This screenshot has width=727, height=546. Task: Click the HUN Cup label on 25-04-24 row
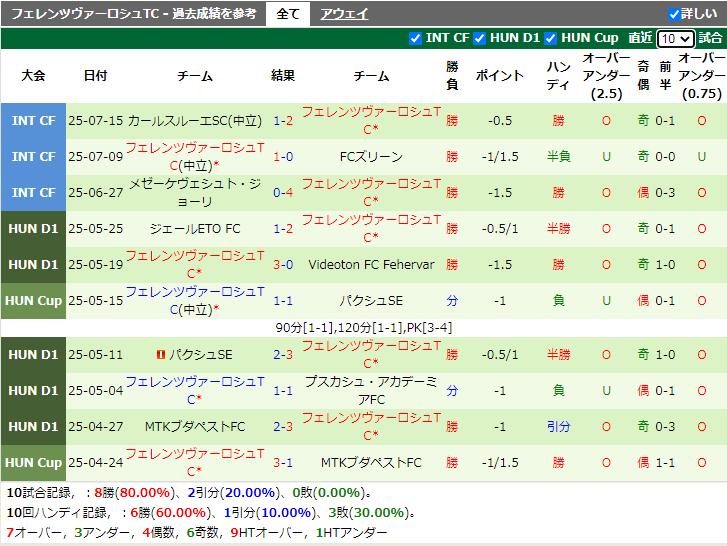click(33, 463)
